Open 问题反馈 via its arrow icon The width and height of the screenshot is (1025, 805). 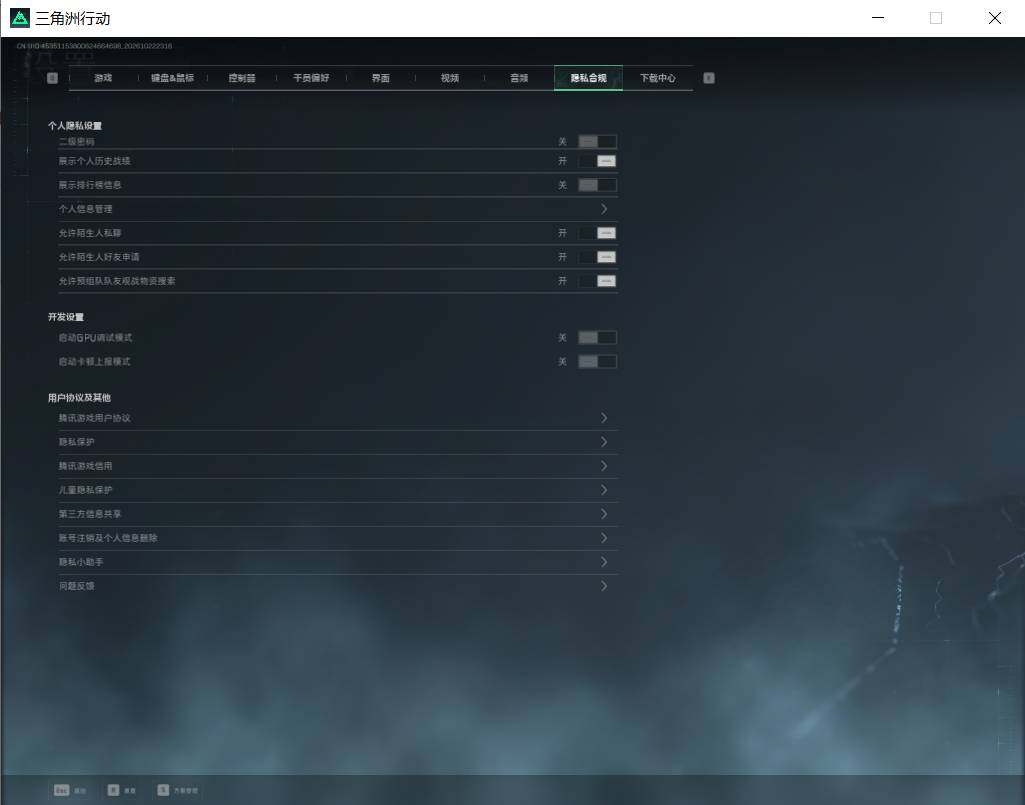pyautogui.click(x=604, y=586)
